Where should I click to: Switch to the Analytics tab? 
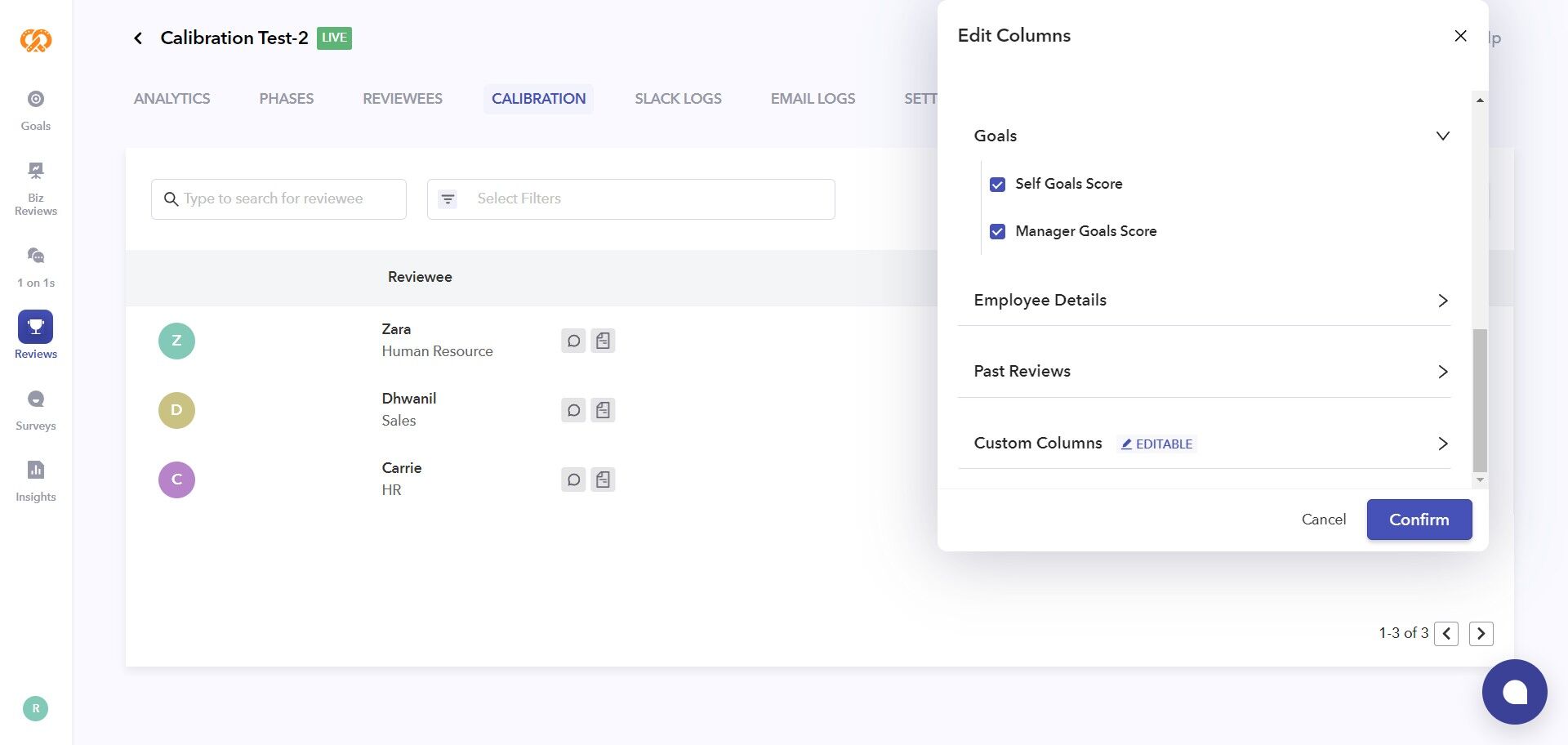coord(171,99)
